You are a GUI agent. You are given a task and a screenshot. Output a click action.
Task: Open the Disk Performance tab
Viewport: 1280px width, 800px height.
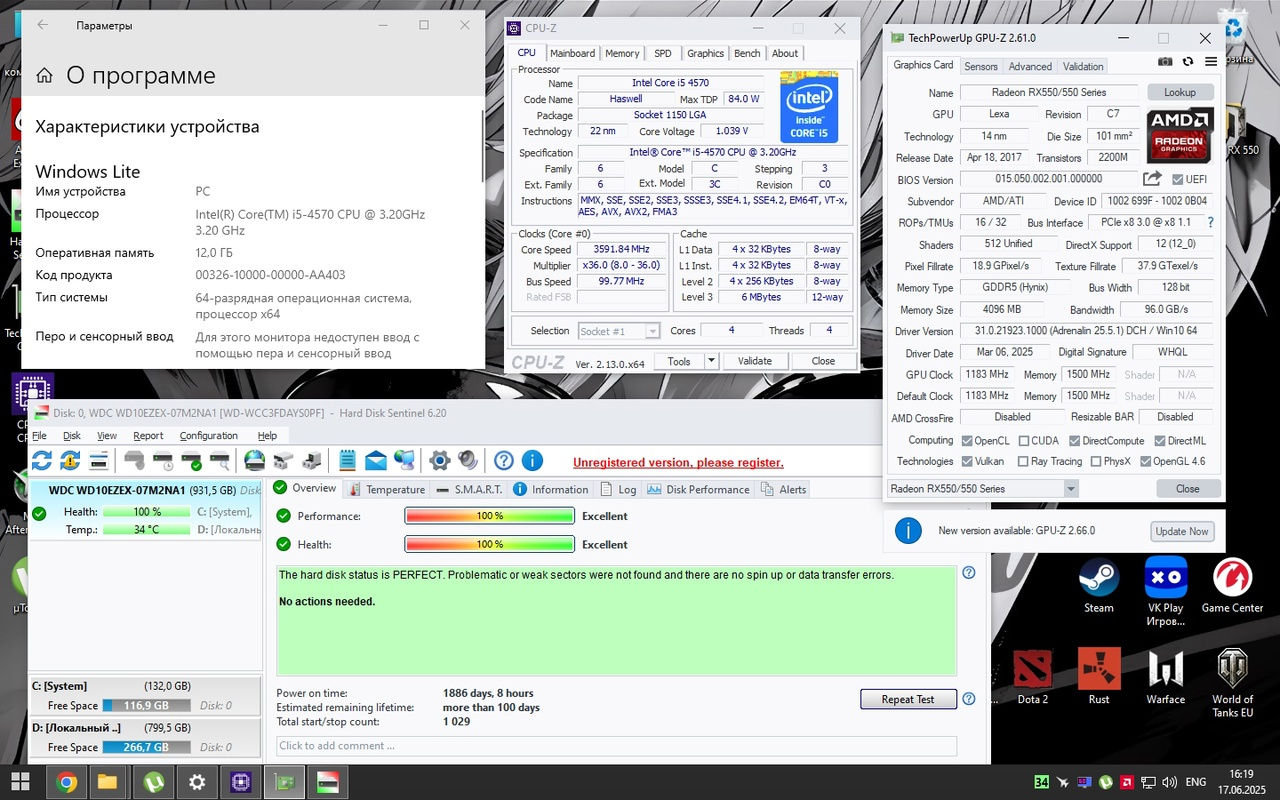[x=698, y=489]
